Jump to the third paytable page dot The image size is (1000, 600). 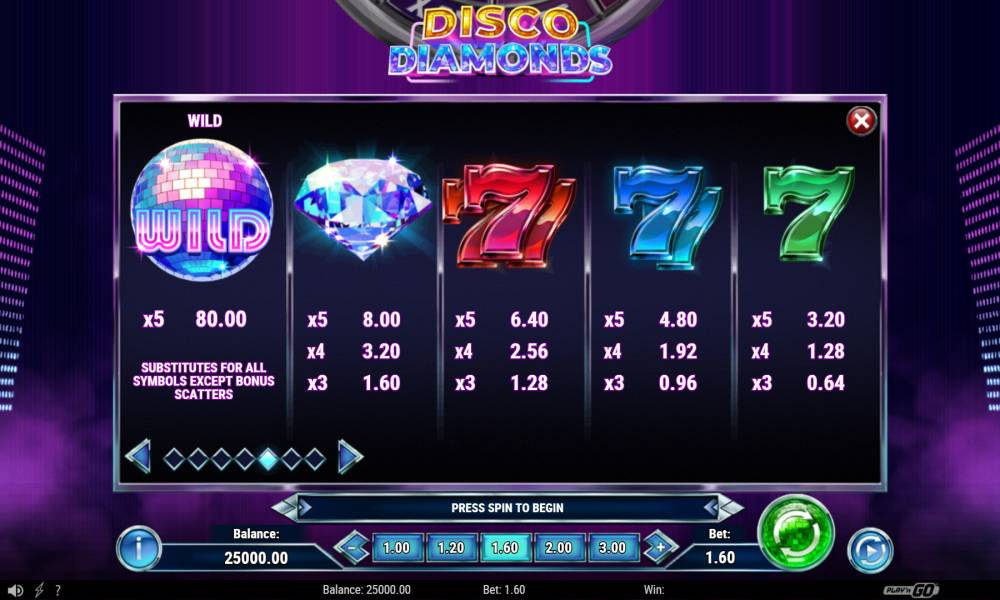point(221,458)
